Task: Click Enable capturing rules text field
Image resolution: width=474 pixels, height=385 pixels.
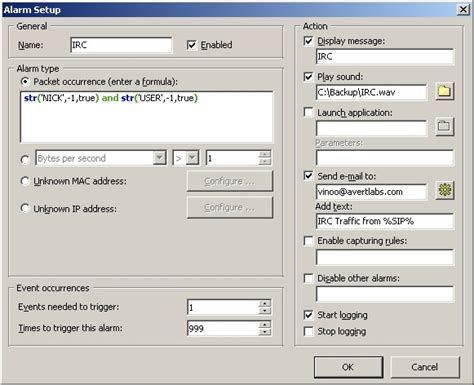Action: coord(385,257)
